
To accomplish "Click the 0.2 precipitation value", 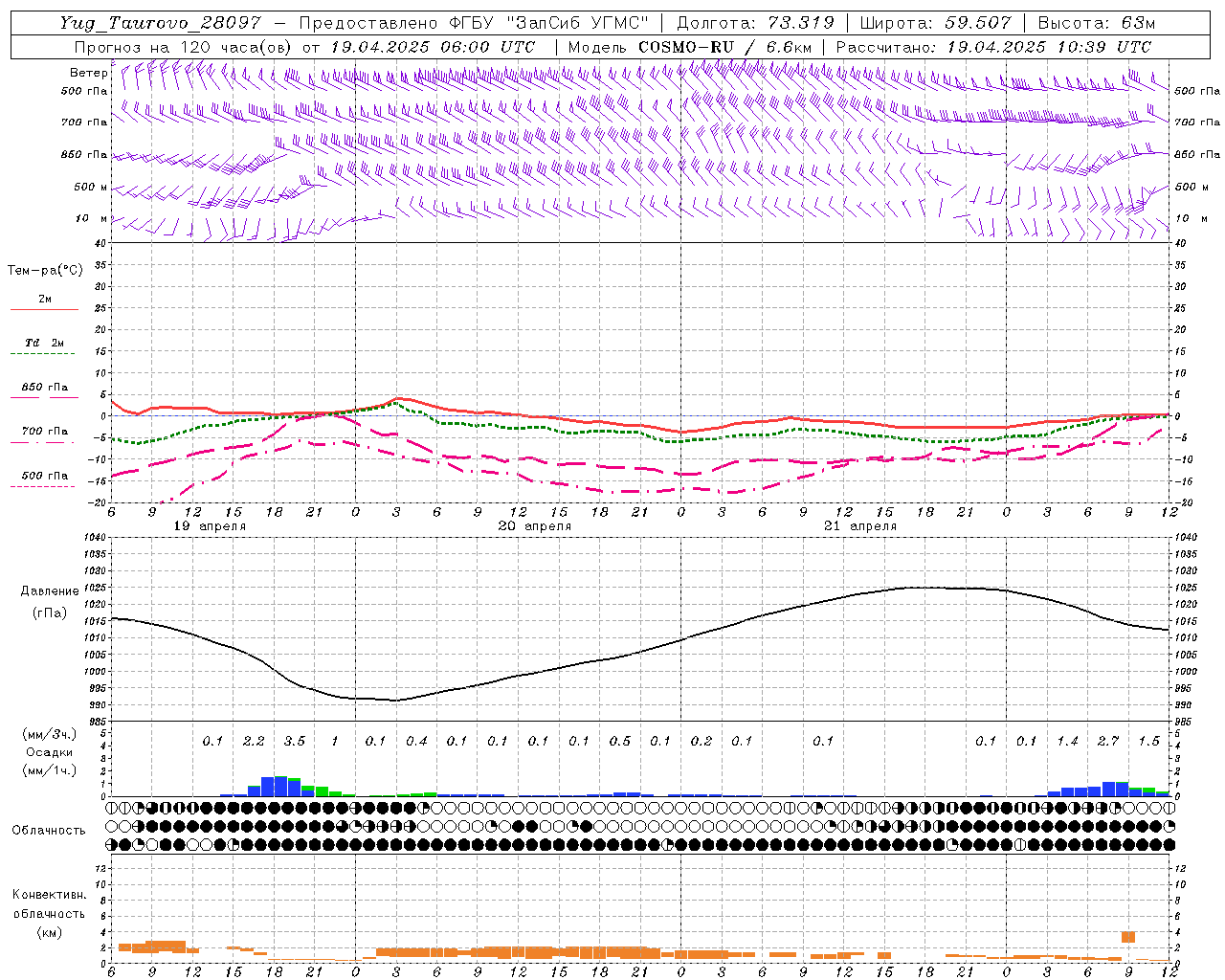I will click(x=702, y=741).
